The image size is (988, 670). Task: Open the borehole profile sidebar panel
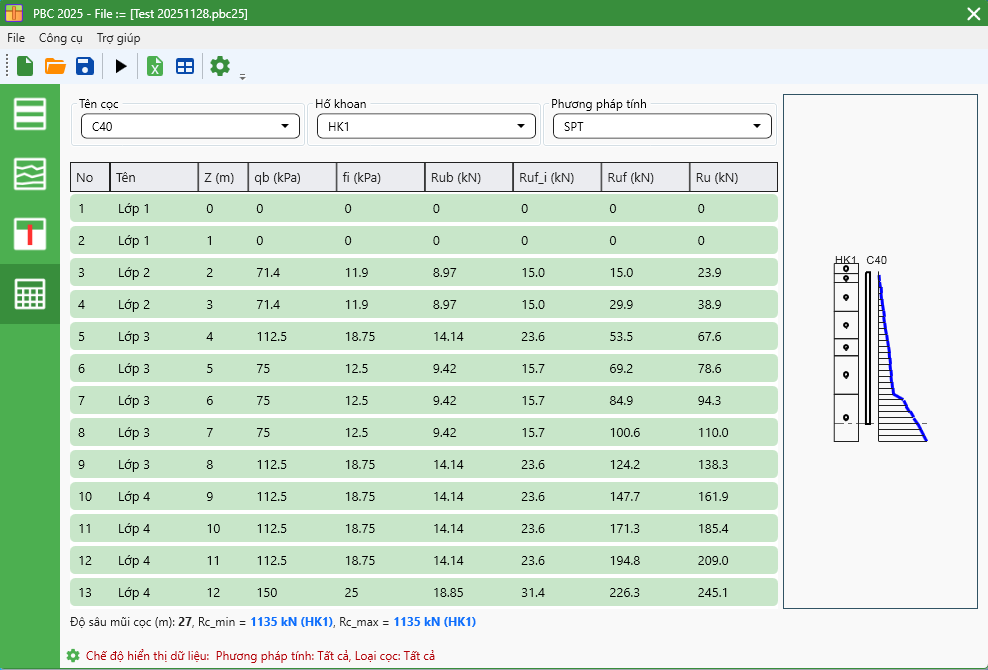30,174
